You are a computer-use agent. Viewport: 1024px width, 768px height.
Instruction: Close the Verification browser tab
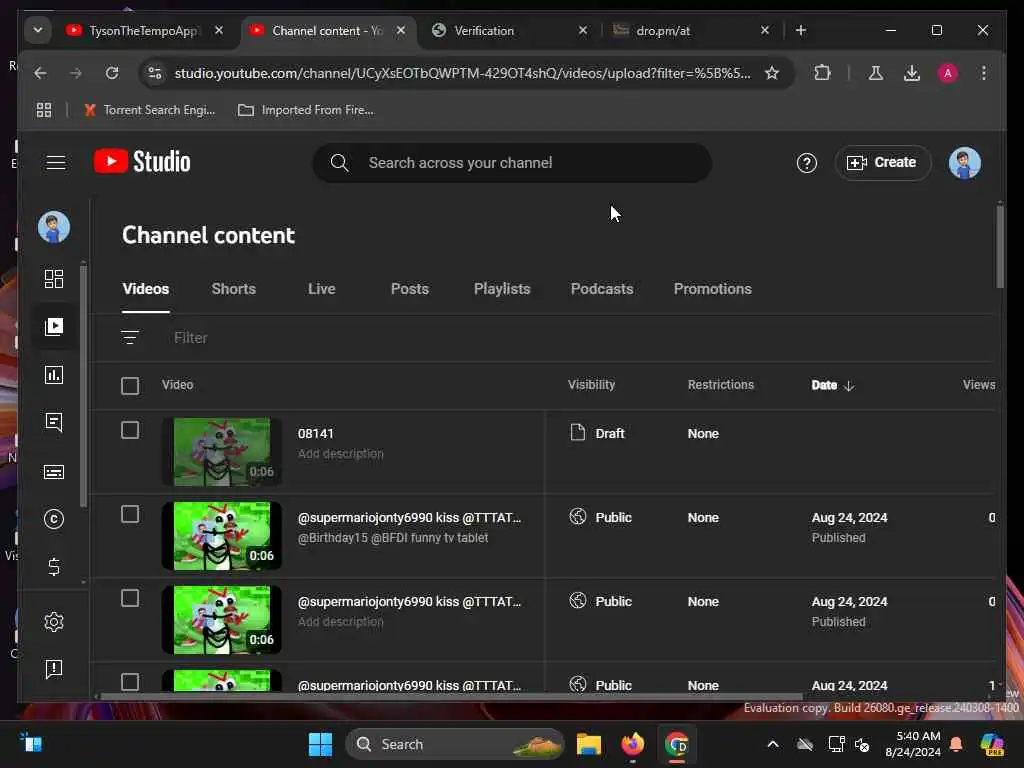tap(583, 31)
